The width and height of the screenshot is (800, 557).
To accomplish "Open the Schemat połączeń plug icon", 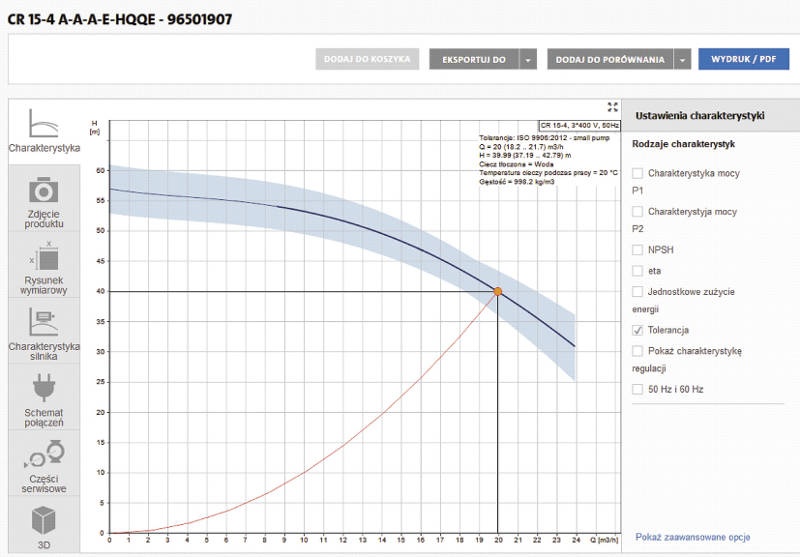I will pos(44,388).
